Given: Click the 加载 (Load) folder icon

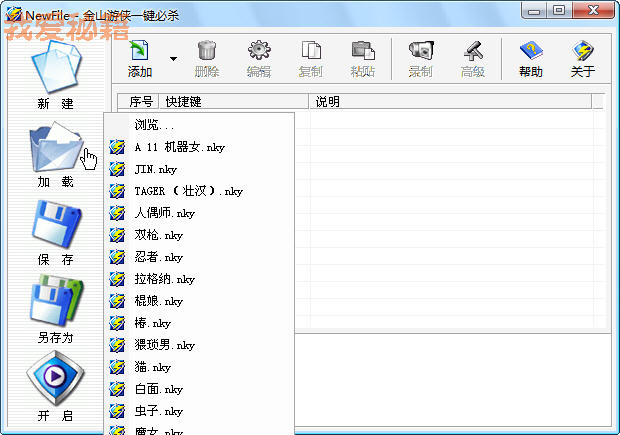Looking at the screenshot, I should coord(55,148).
